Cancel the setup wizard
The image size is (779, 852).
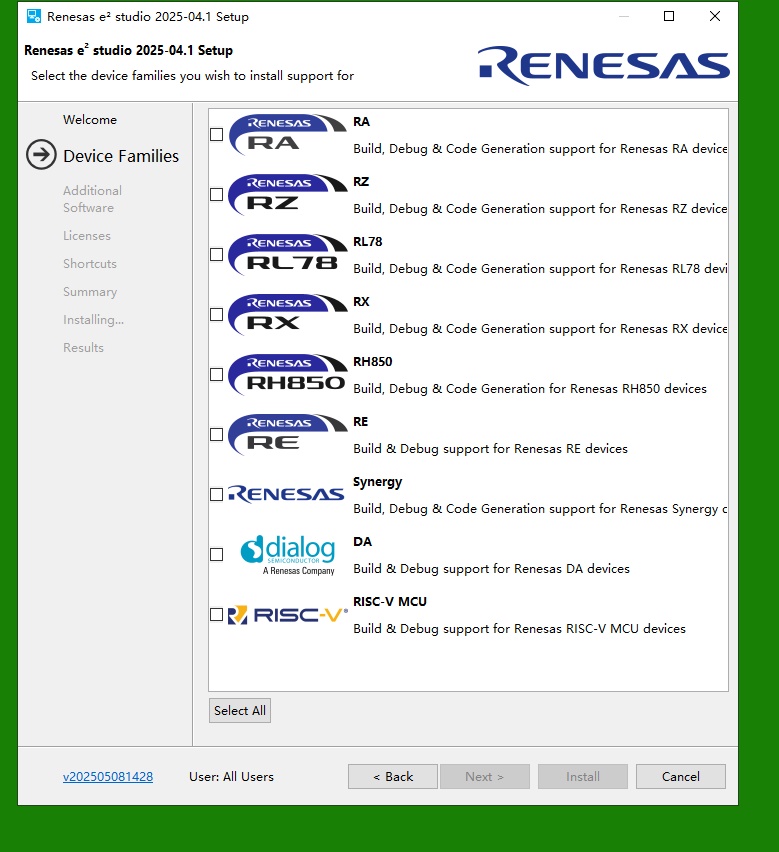[681, 776]
